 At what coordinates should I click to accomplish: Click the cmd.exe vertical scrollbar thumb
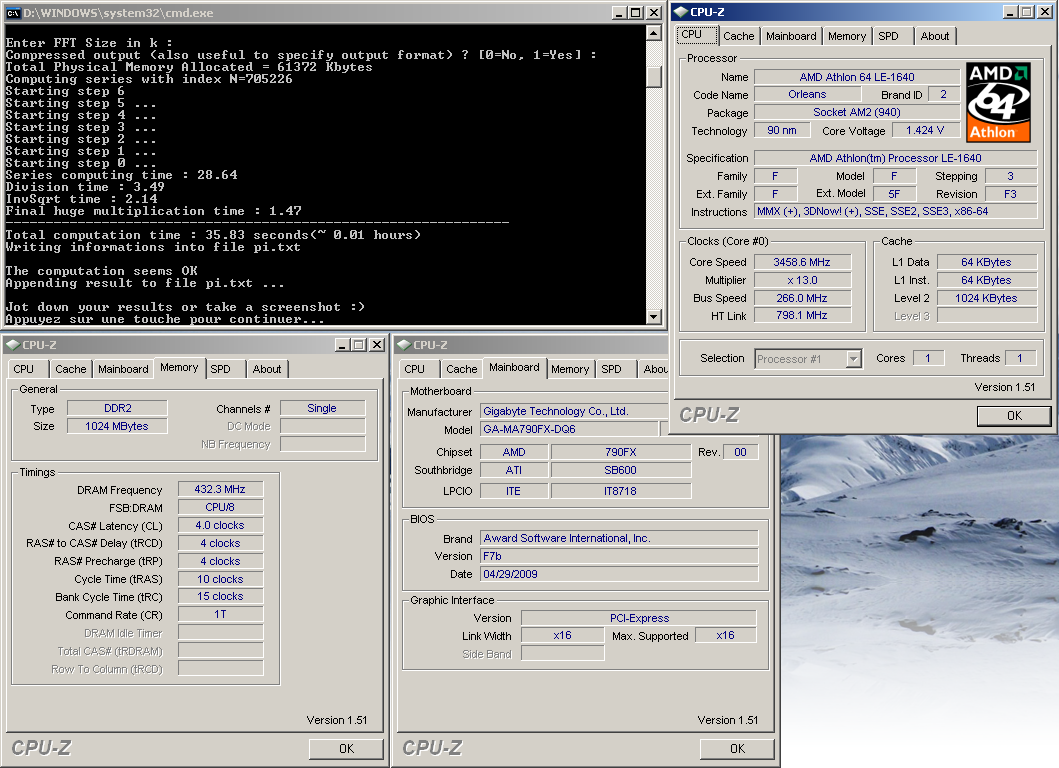tap(653, 76)
